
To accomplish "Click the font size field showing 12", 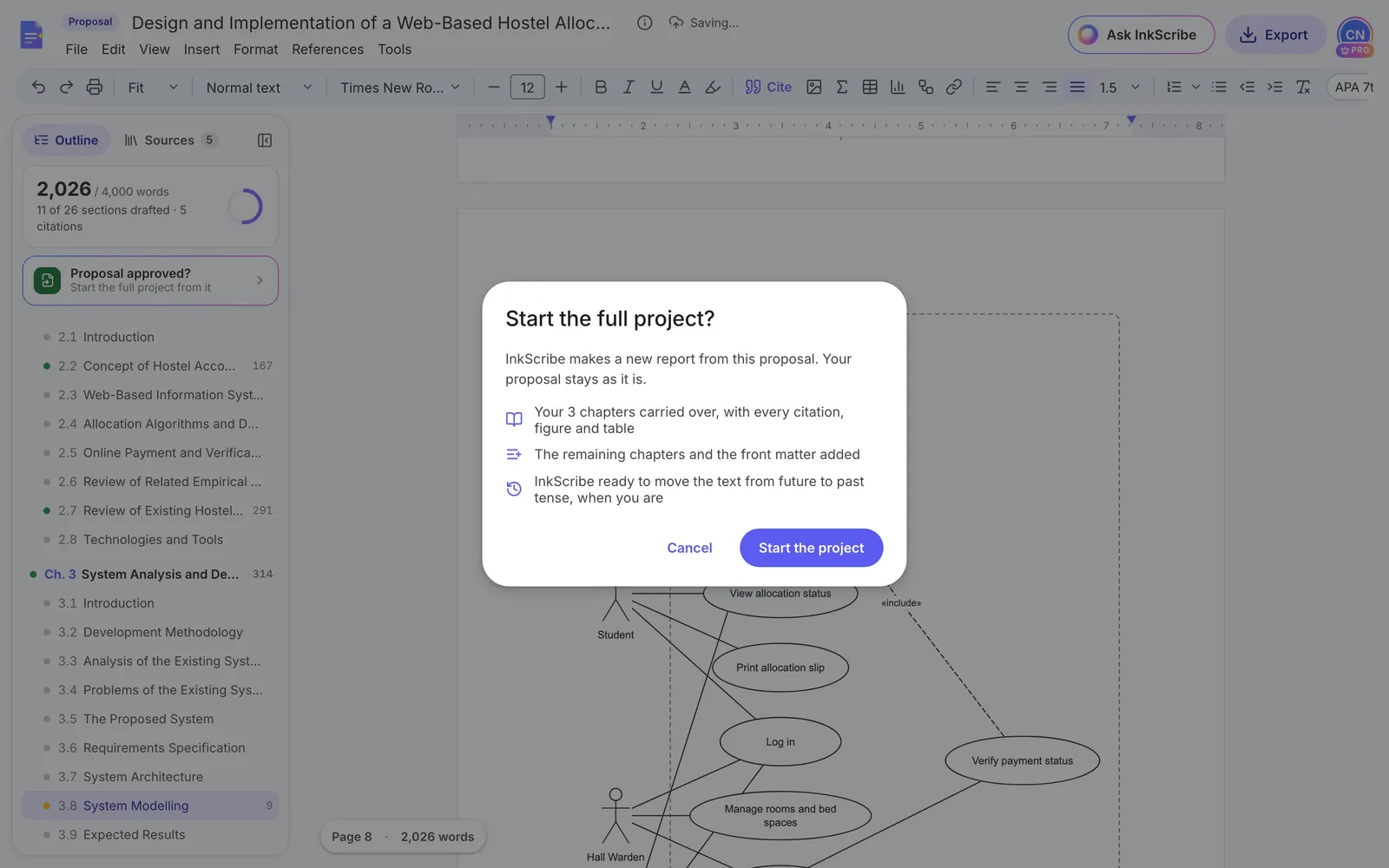I will tap(527, 87).
